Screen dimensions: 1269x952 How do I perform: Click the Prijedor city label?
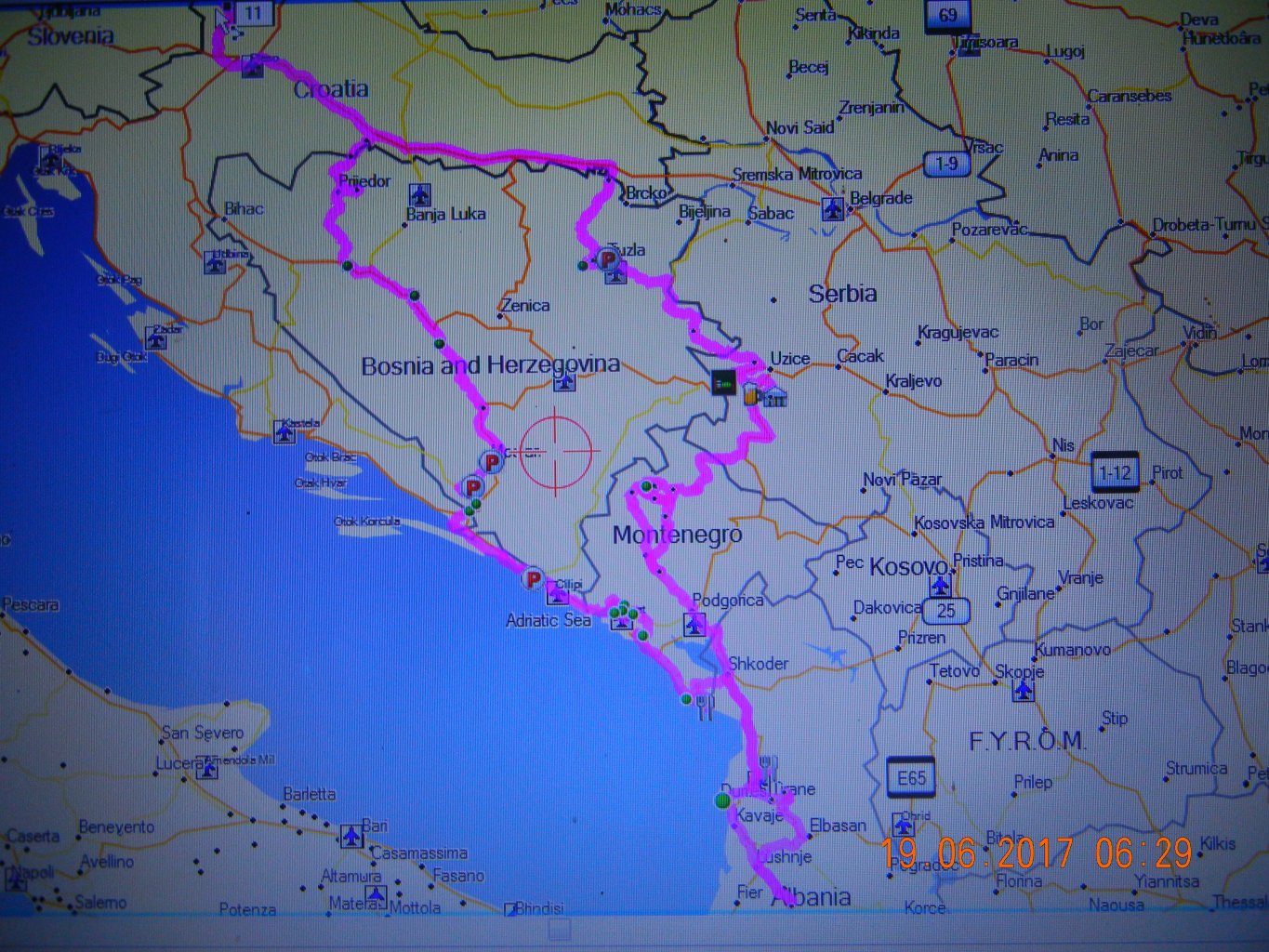[364, 180]
